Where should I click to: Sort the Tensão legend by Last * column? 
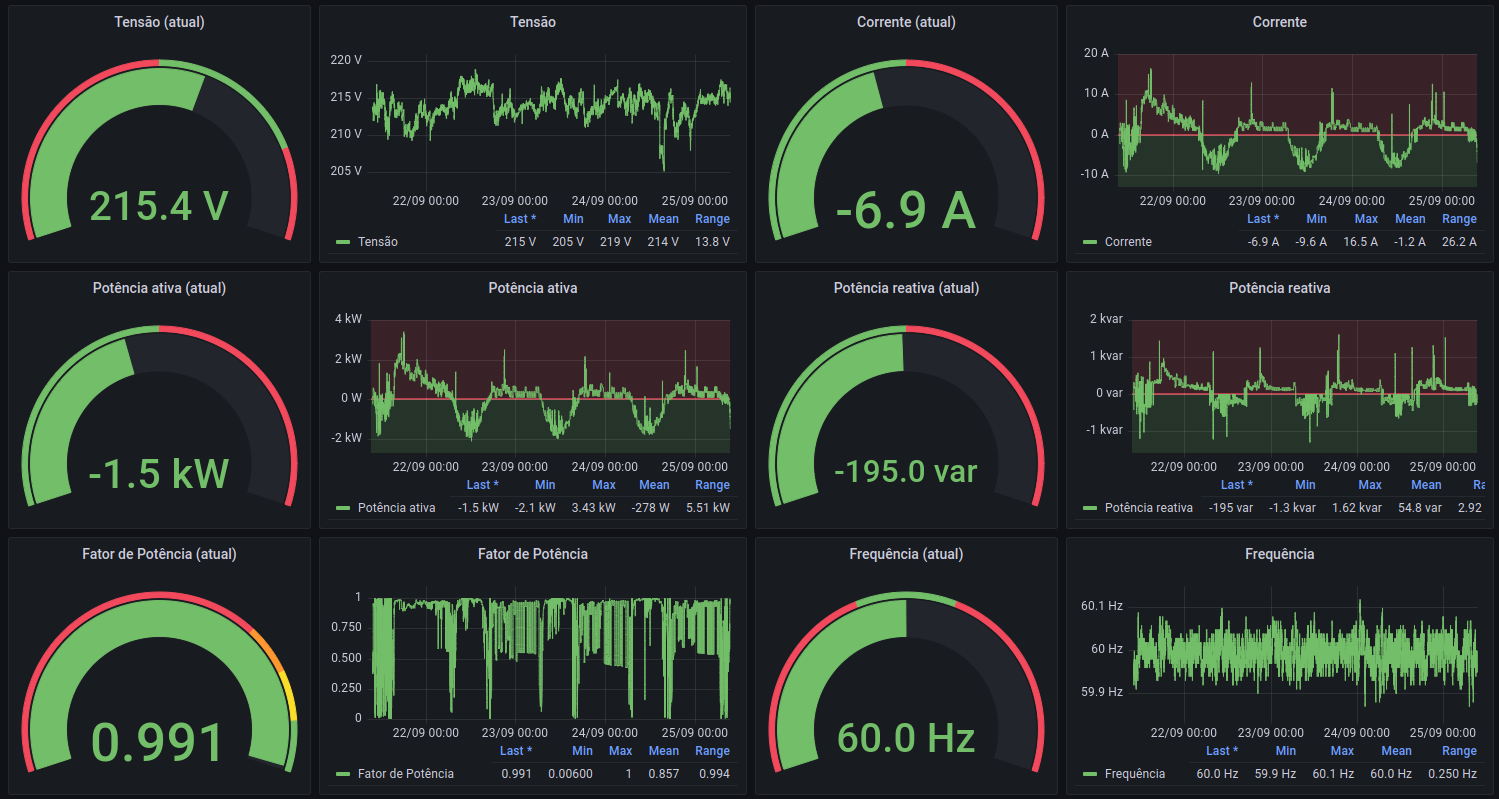click(519, 219)
